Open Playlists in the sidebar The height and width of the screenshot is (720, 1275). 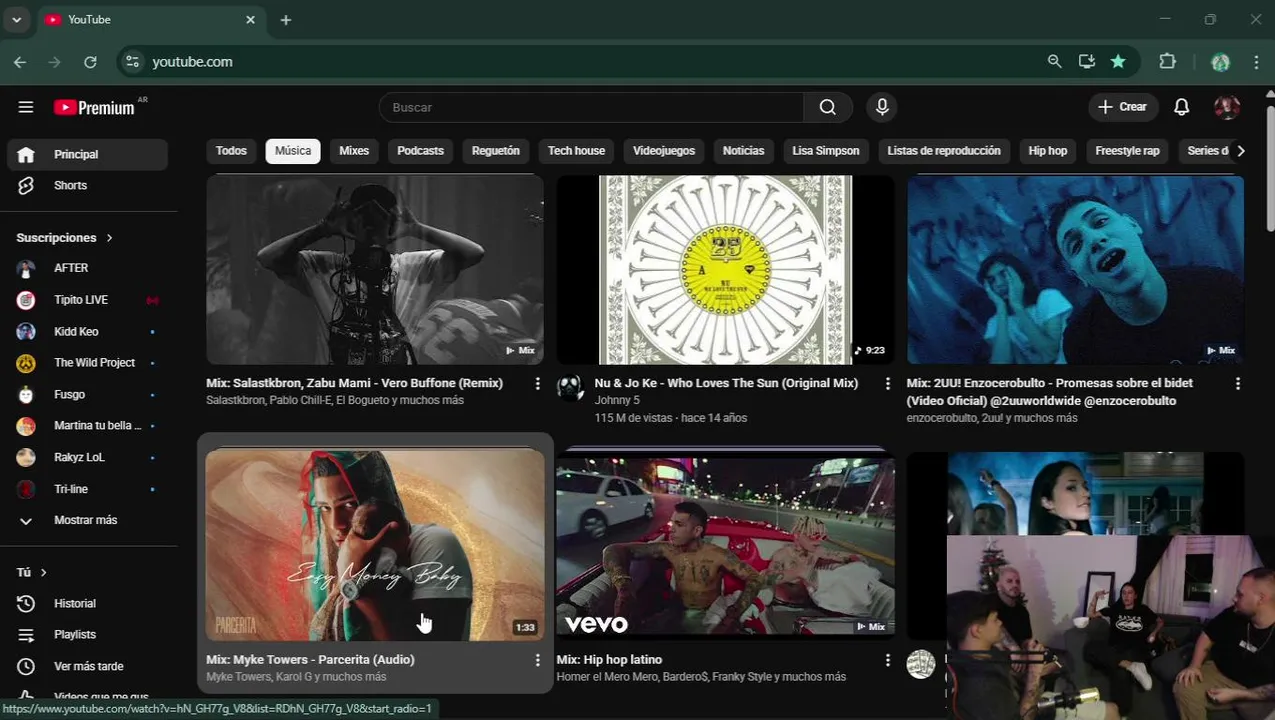pyautogui.click(x=88, y=635)
